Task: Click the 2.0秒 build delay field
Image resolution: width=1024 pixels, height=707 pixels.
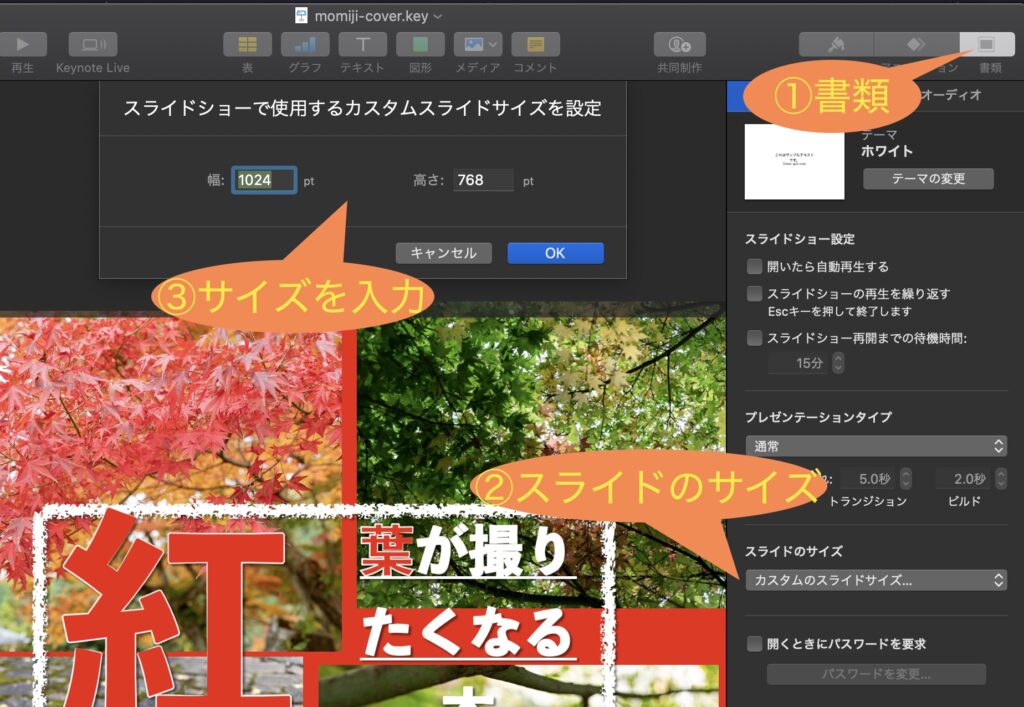Action: click(x=963, y=479)
